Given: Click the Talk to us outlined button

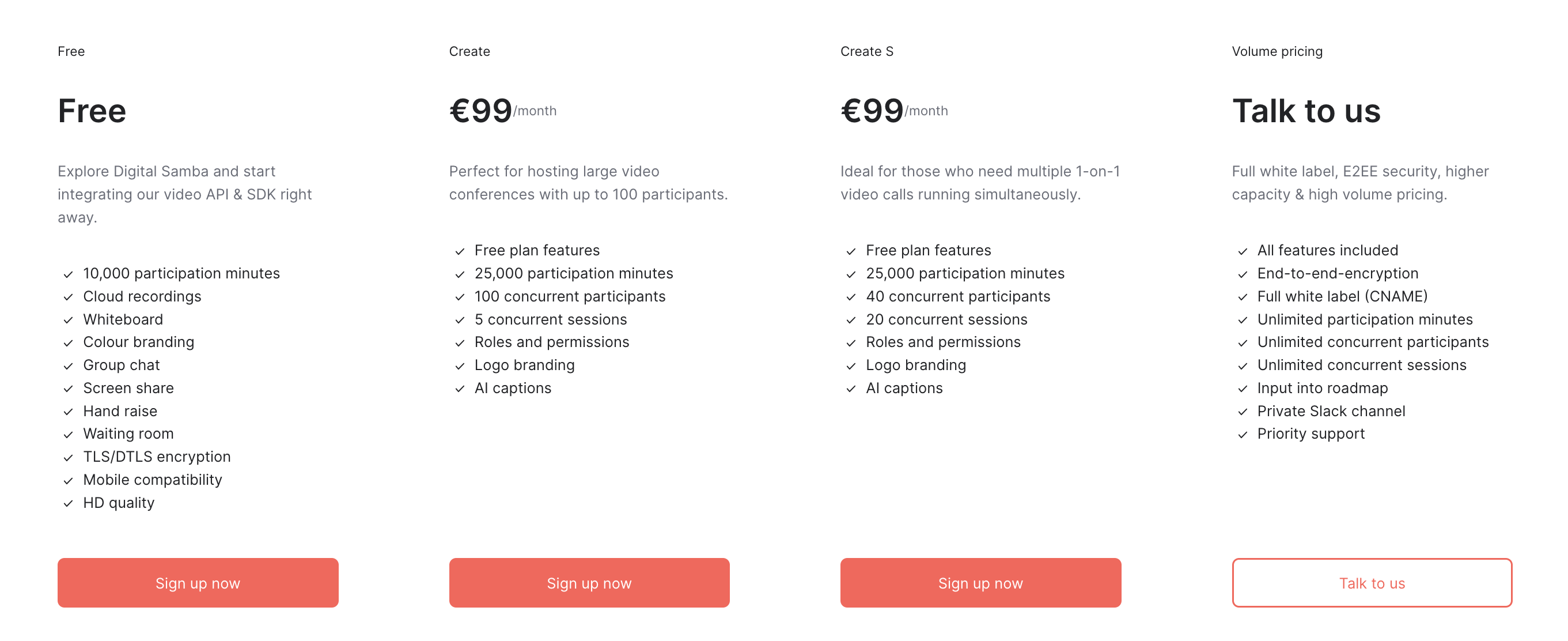Looking at the screenshot, I should [x=1372, y=583].
